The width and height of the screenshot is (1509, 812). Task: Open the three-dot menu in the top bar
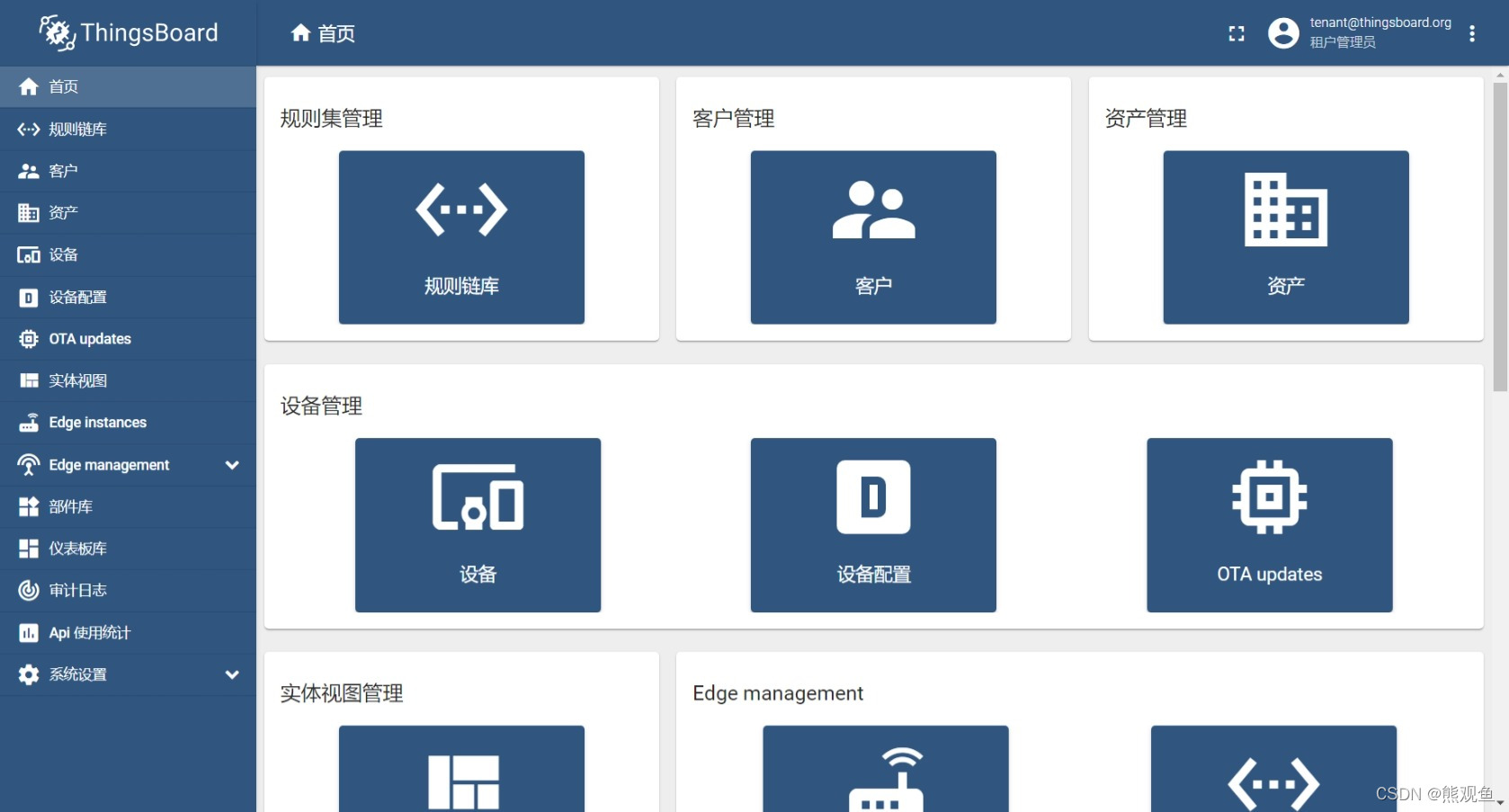point(1472,32)
